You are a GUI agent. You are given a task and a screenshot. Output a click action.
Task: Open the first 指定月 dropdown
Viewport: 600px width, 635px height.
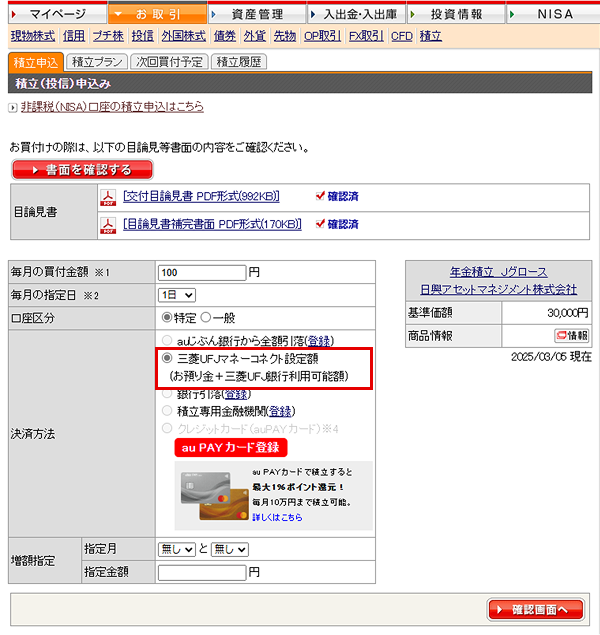click(x=177, y=550)
